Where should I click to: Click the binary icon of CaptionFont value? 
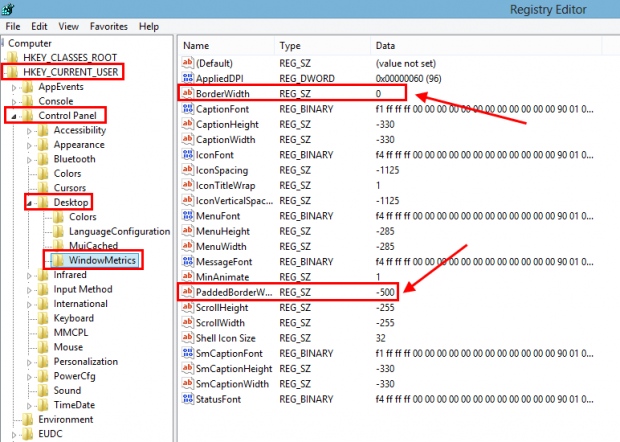(187, 109)
